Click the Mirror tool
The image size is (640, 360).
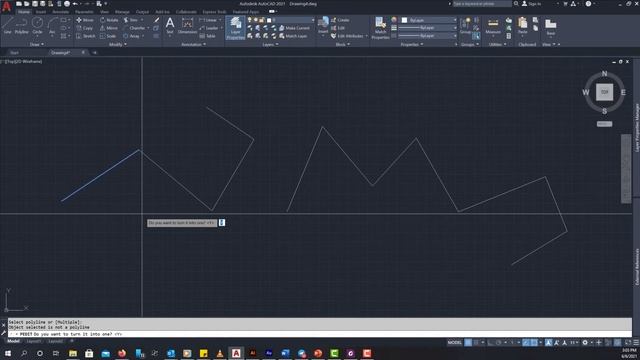(109, 28)
